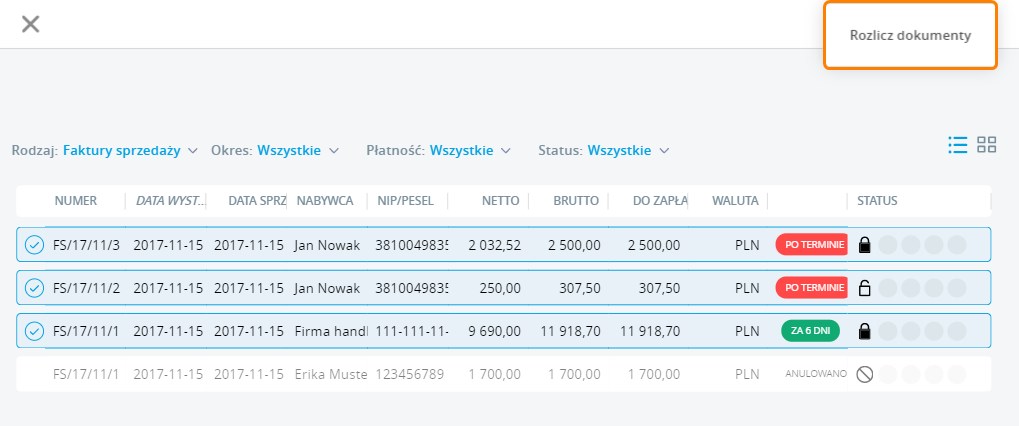The height and width of the screenshot is (426, 1019).
Task: Uncheck the invoice FS/17/11/3 checkbox
Action: tap(34, 245)
